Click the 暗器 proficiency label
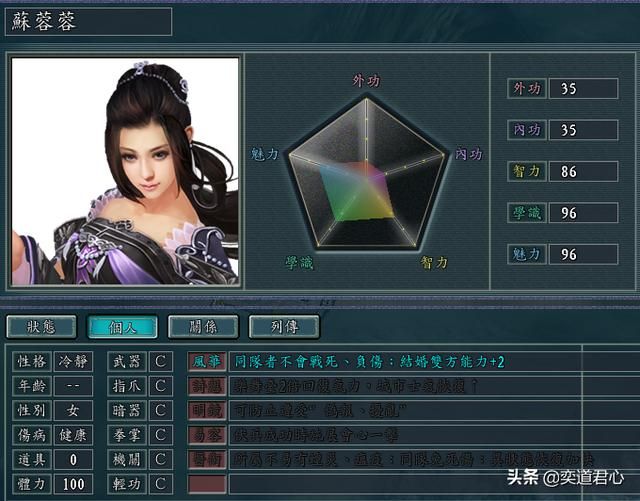This screenshot has height=501, width=640. (127, 410)
